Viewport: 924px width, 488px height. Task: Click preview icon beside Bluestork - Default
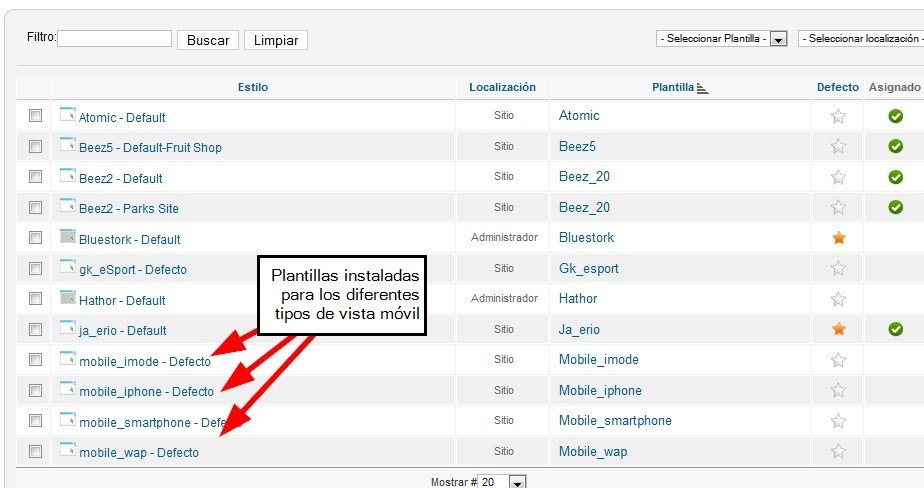(x=68, y=236)
